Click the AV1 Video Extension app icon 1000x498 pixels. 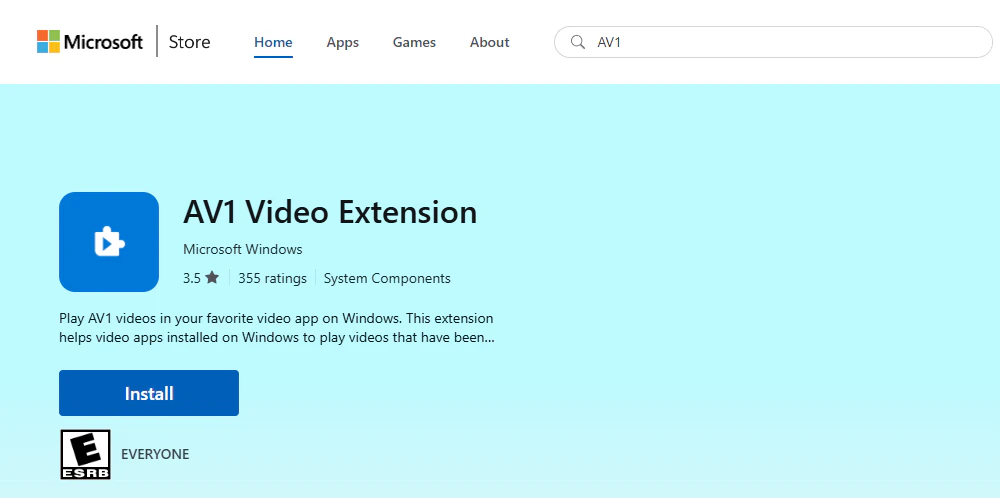(109, 242)
